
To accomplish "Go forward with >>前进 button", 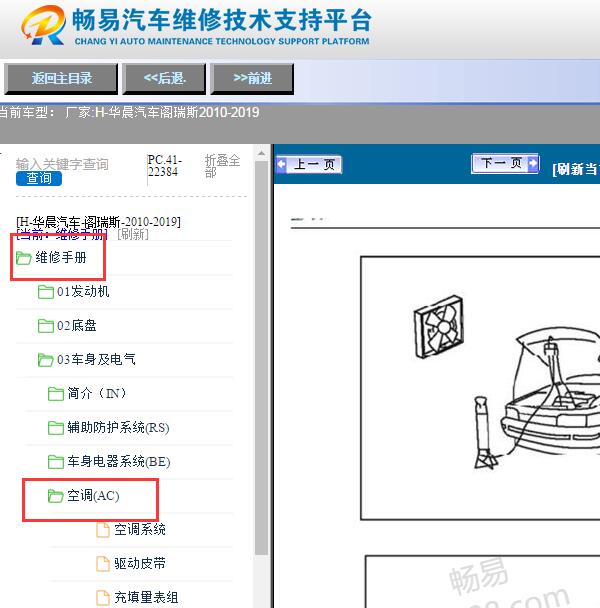I will click(x=252, y=79).
